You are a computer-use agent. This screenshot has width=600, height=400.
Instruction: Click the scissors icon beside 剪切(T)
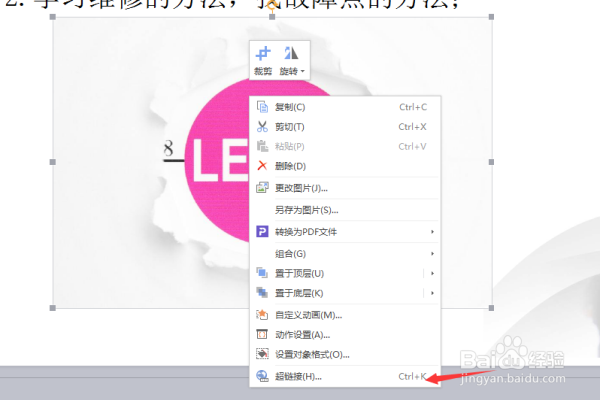click(x=262, y=127)
